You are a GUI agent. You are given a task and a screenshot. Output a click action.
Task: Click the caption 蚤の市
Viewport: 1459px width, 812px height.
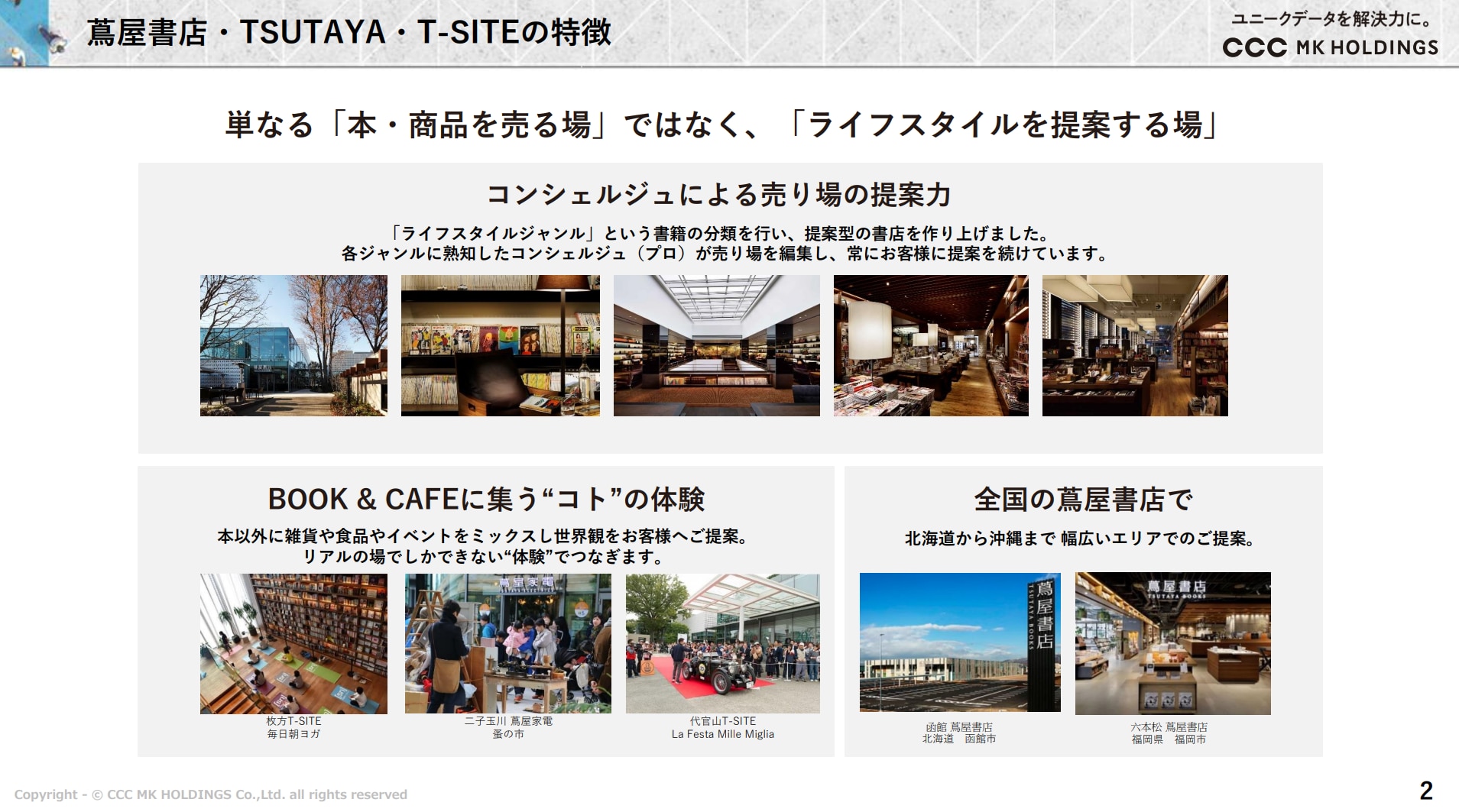508,734
